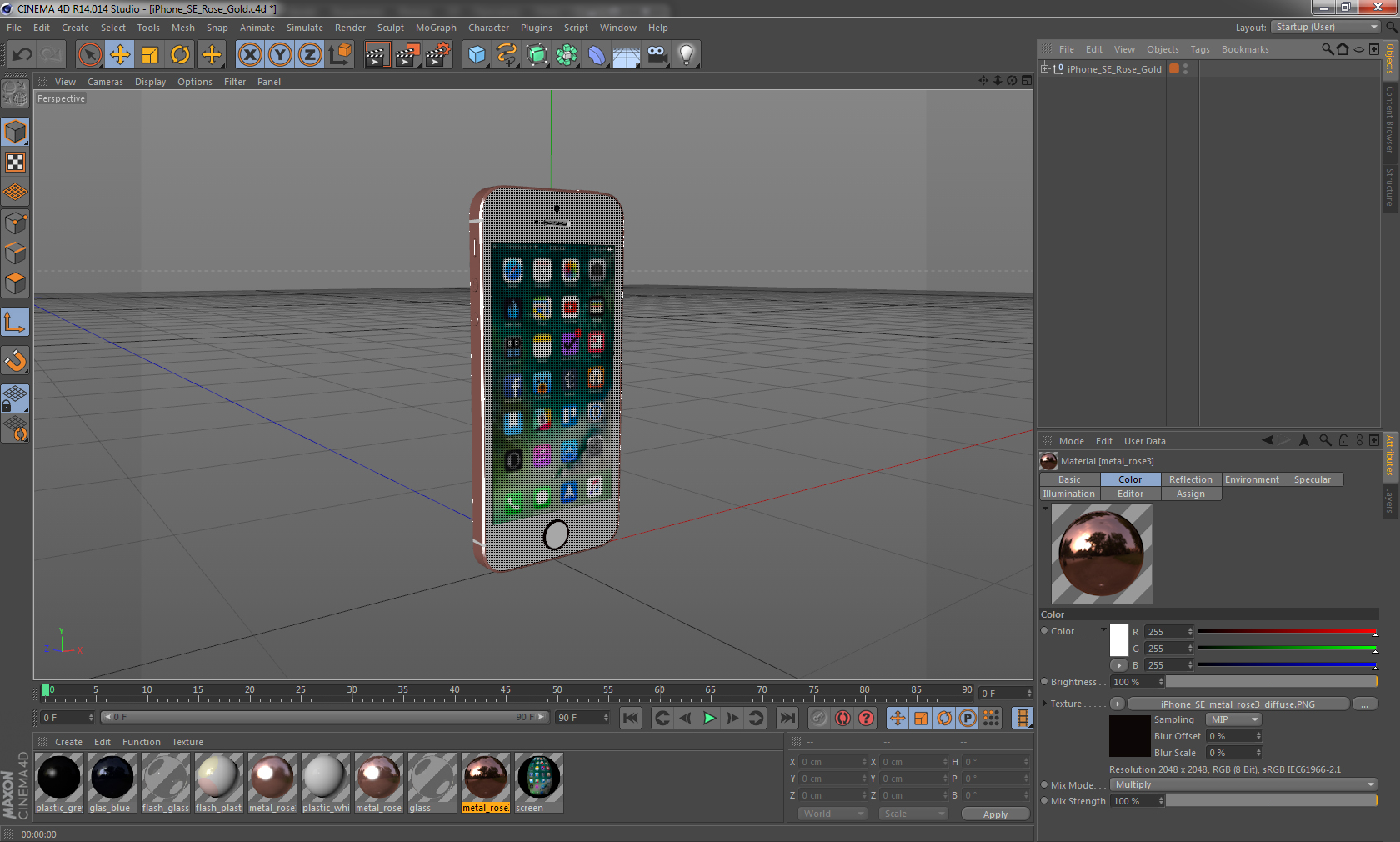Open Render Settings icon
This screenshot has height=842, width=1400.
pos(438,55)
